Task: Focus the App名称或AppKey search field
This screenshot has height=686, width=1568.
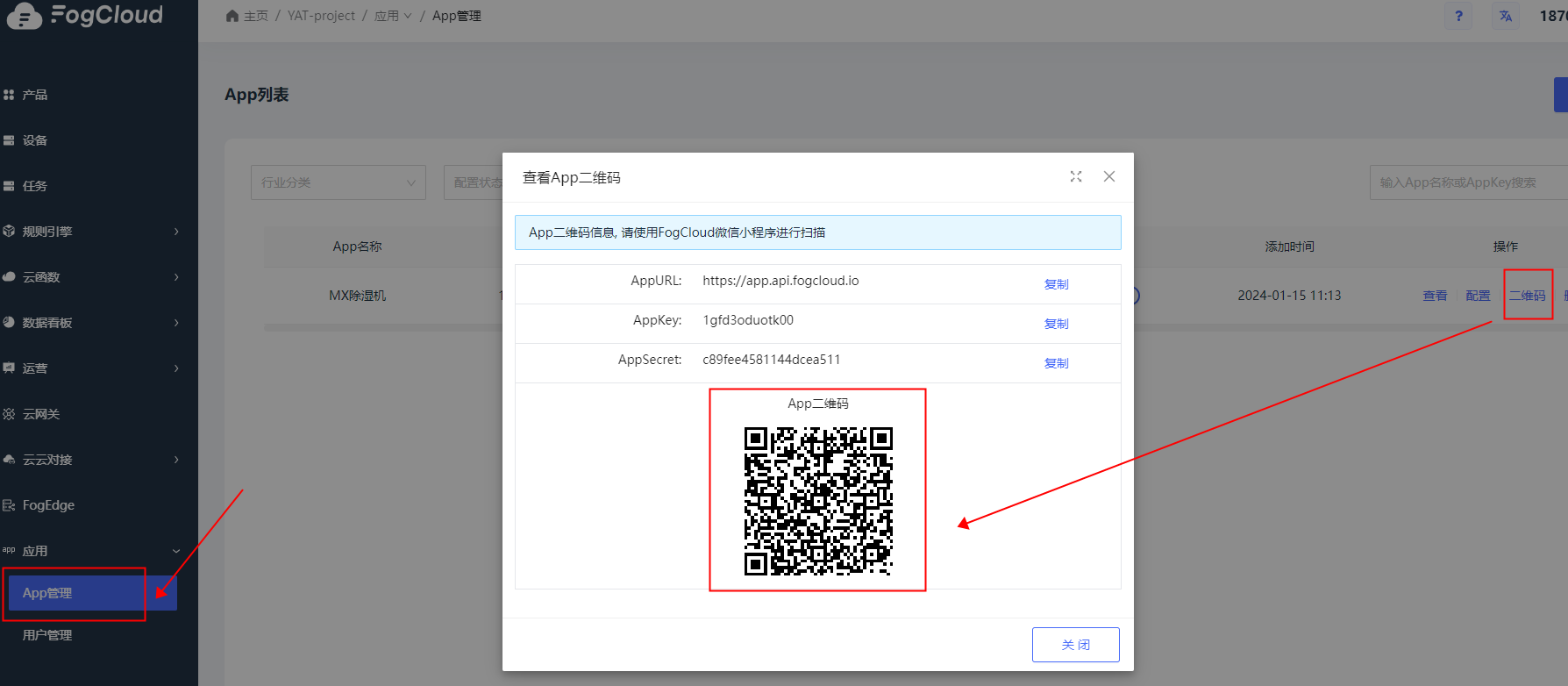Action: point(1469,182)
